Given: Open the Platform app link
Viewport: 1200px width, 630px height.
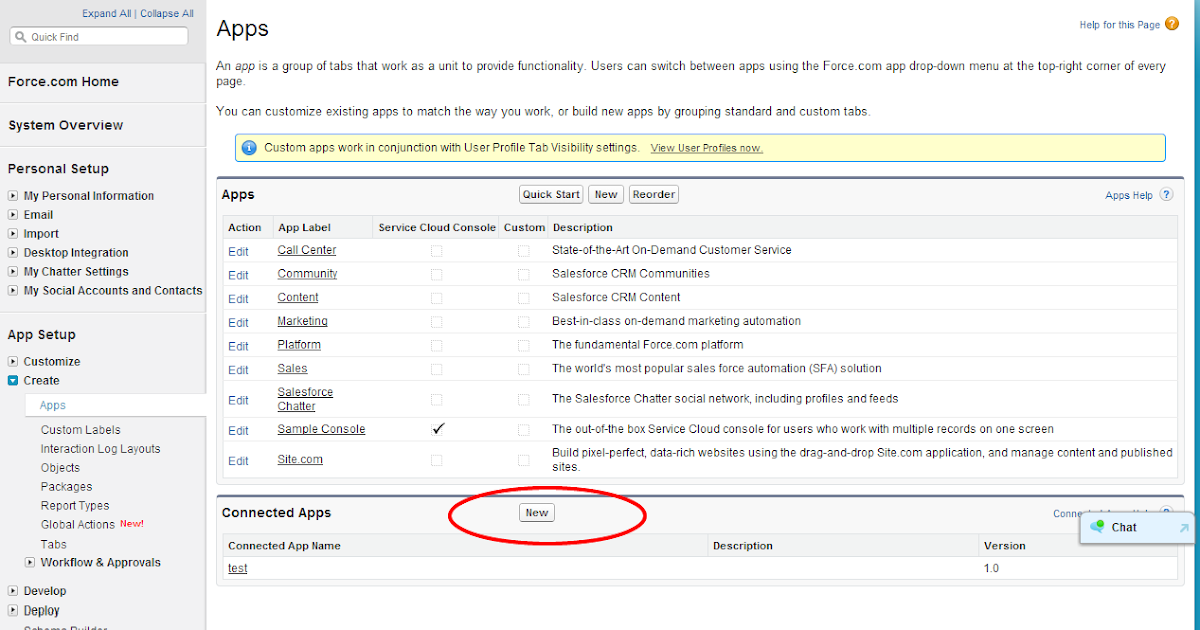Looking at the screenshot, I should point(299,344).
